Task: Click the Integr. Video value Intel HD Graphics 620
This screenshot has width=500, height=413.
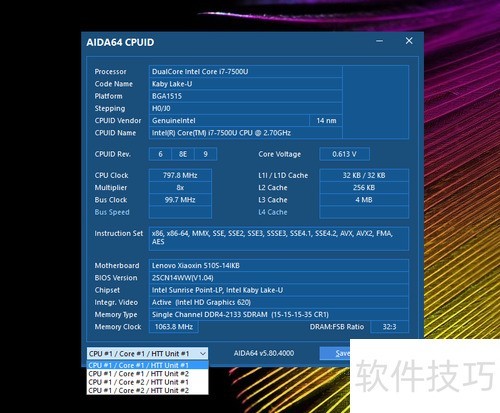Action: point(279,303)
